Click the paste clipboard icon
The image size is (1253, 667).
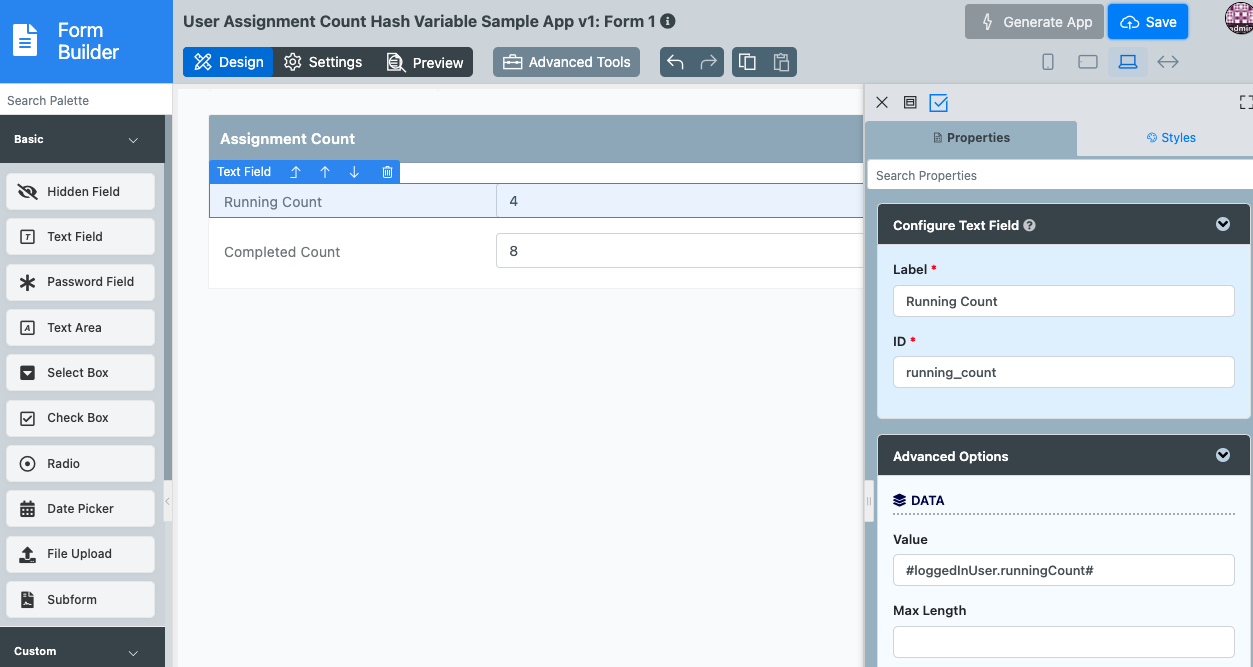(x=781, y=62)
